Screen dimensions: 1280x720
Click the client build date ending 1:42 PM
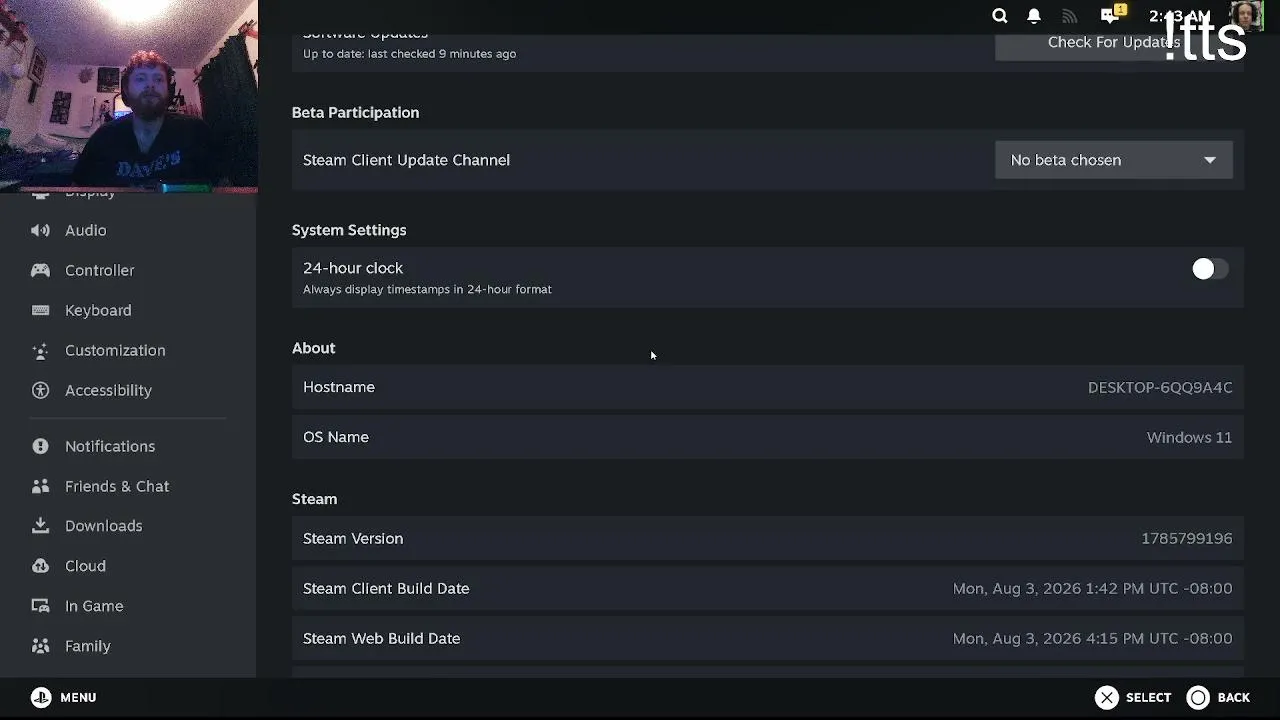1093,588
